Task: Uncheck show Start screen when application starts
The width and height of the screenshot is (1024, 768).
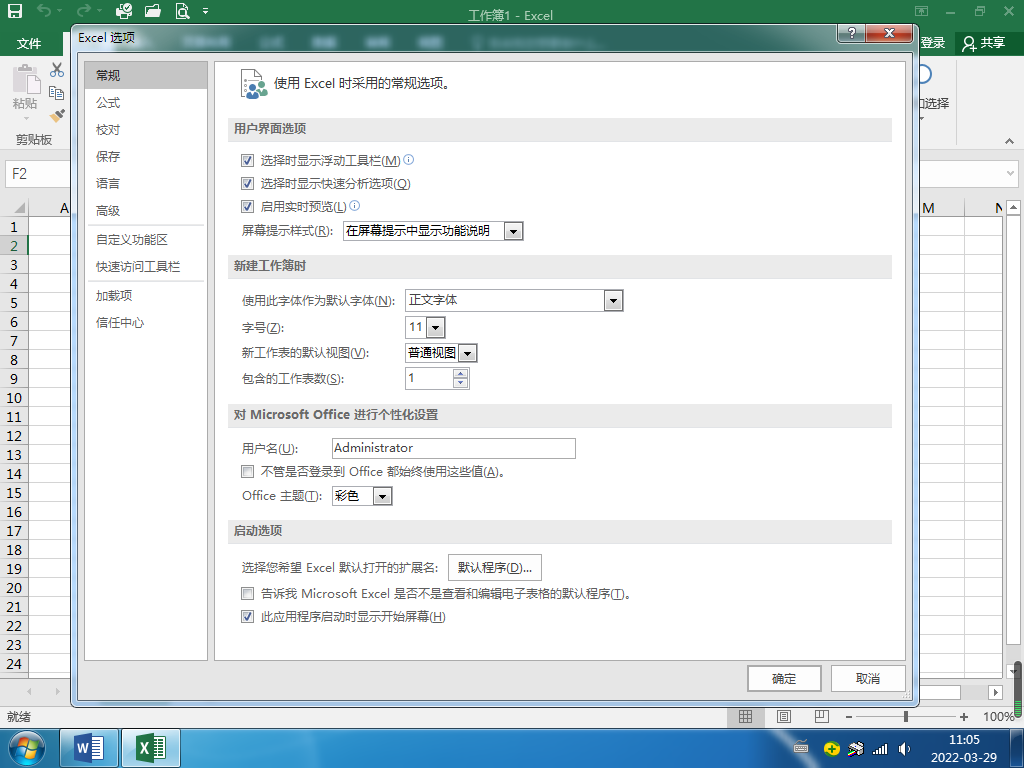Action: point(248,616)
